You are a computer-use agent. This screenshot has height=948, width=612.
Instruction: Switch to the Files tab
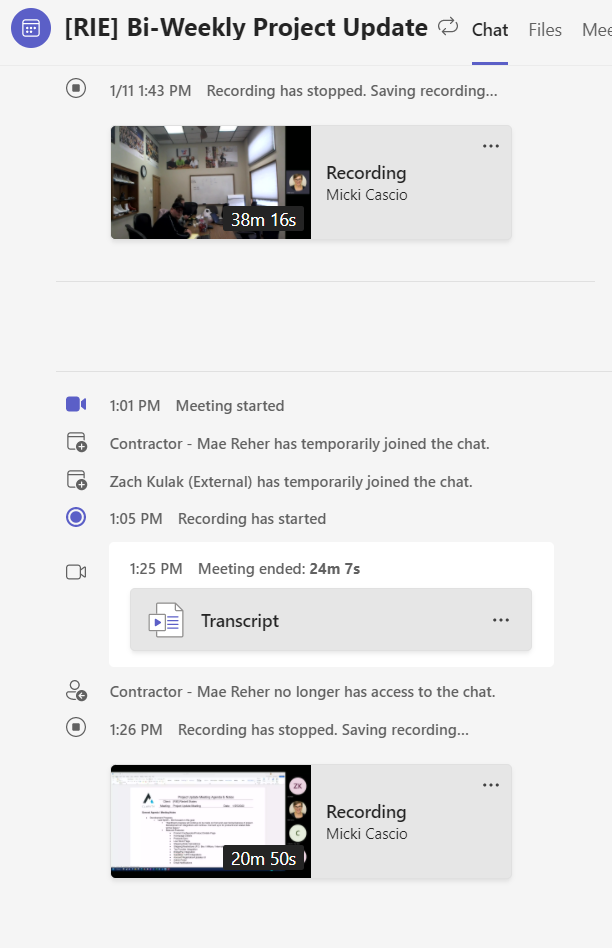(545, 30)
